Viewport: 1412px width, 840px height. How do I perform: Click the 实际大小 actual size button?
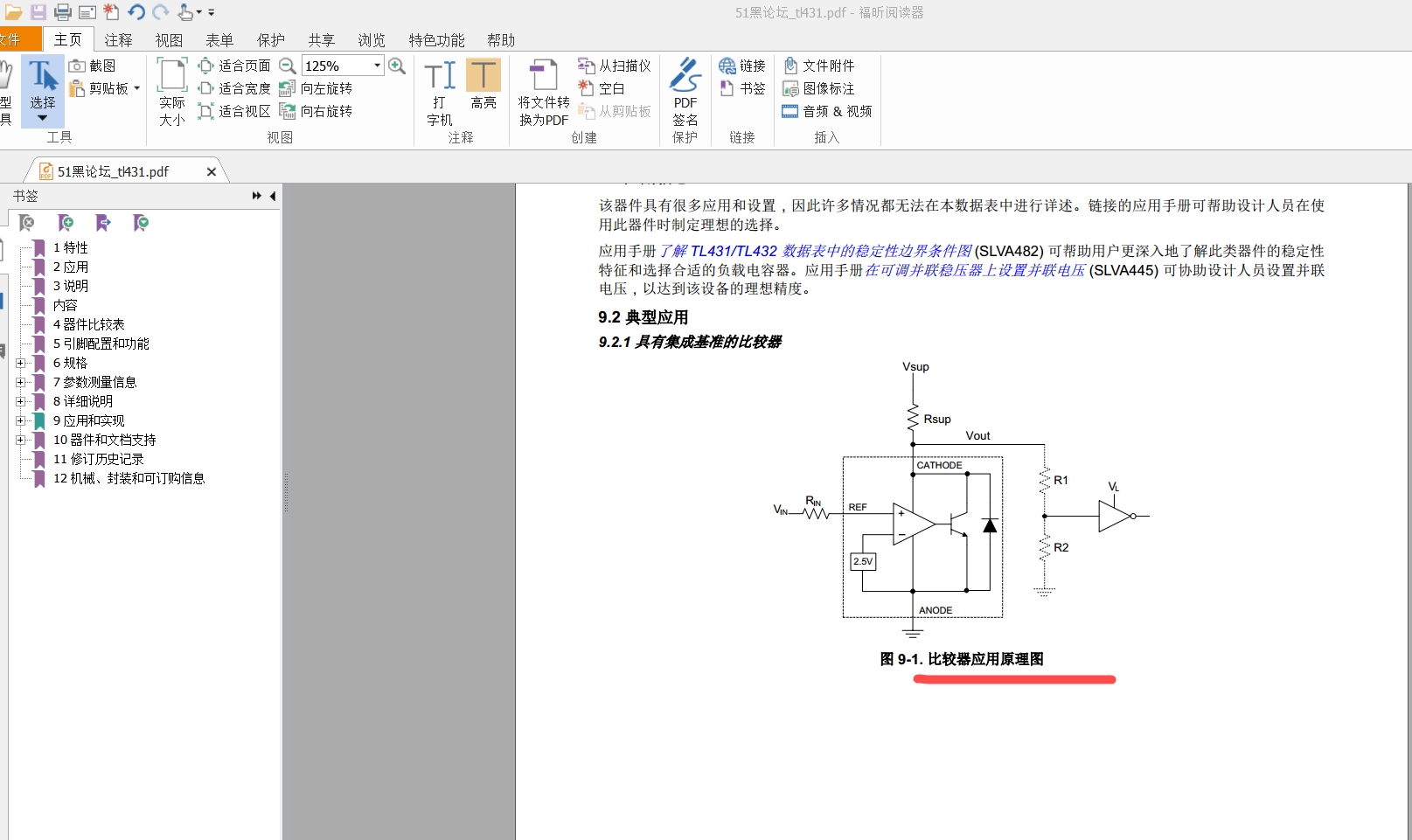pyautogui.click(x=172, y=91)
